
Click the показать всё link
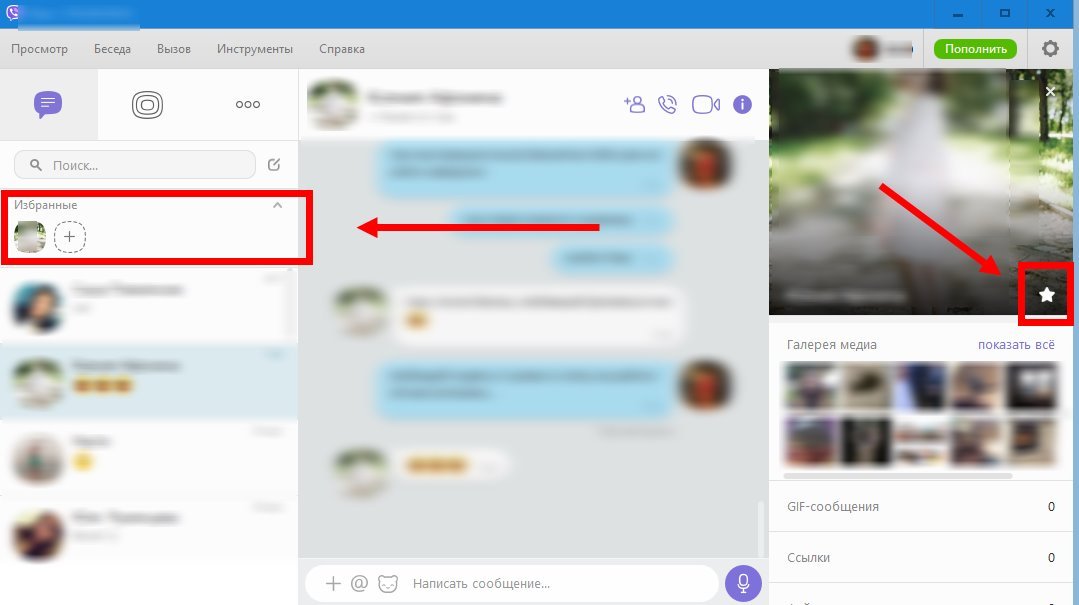pyautogui.click(x=1015, y=345)
